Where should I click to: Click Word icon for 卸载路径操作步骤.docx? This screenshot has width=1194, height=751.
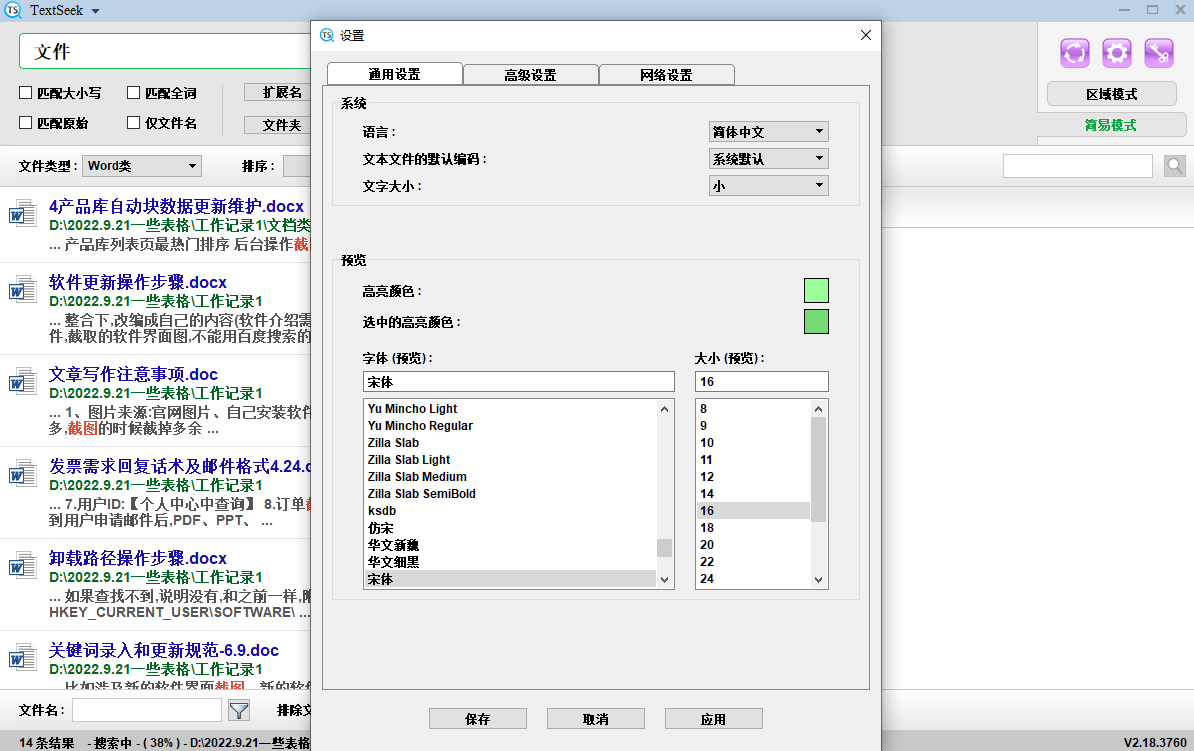tap(22, 566)
